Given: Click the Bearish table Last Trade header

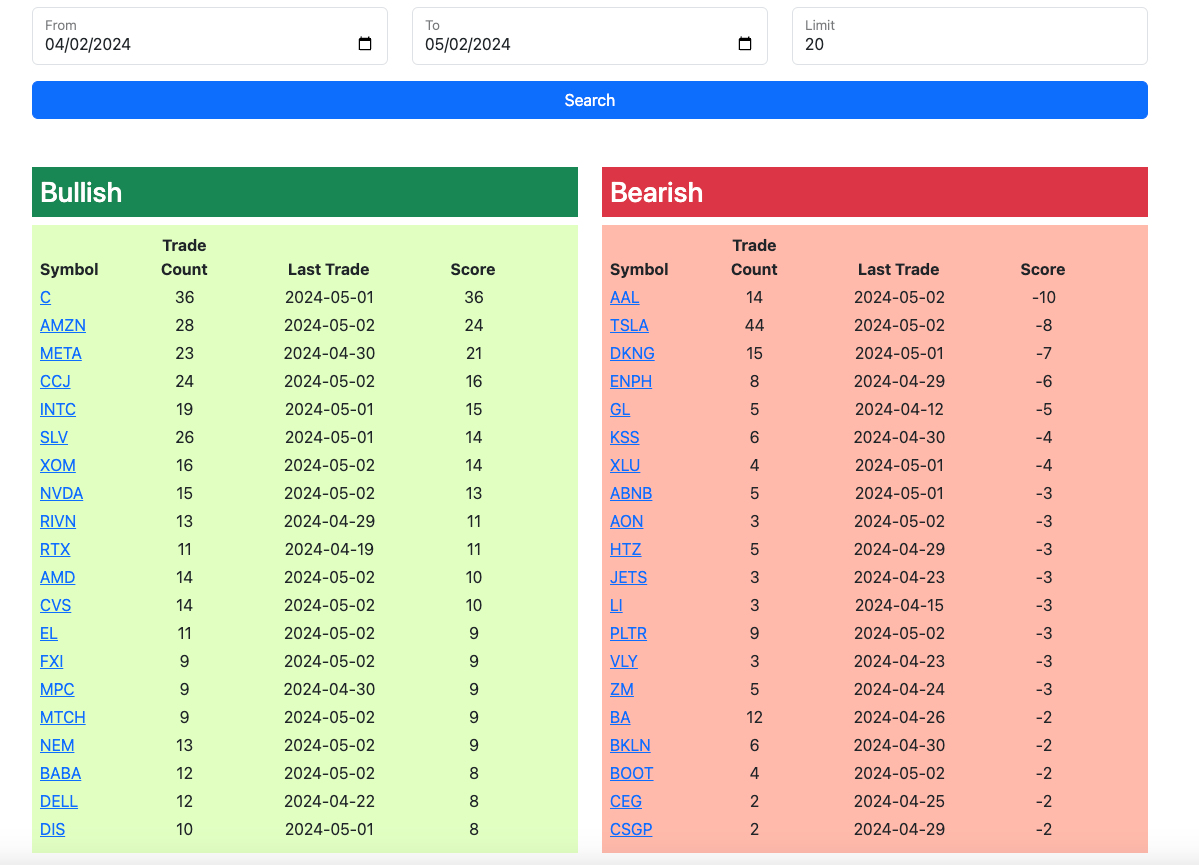Looking at the screenshot, I should coord(898,269).
